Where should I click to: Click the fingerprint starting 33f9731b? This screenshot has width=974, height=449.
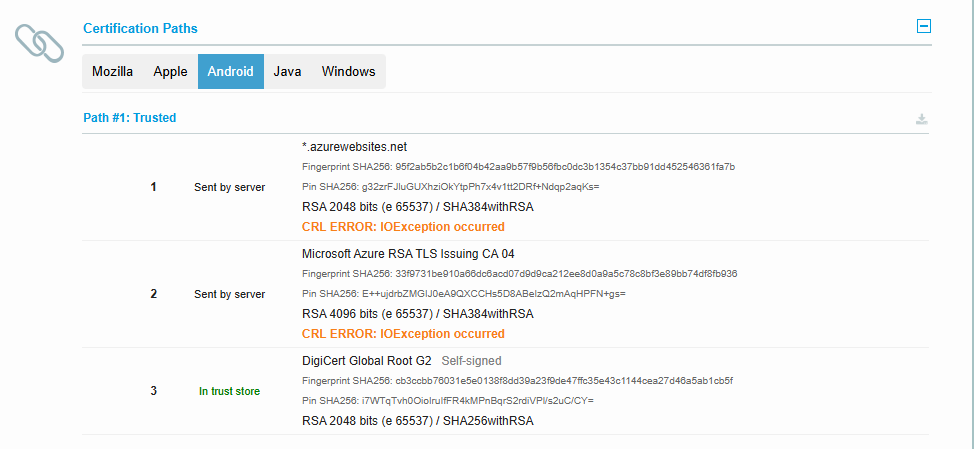[x=519, y=274]
